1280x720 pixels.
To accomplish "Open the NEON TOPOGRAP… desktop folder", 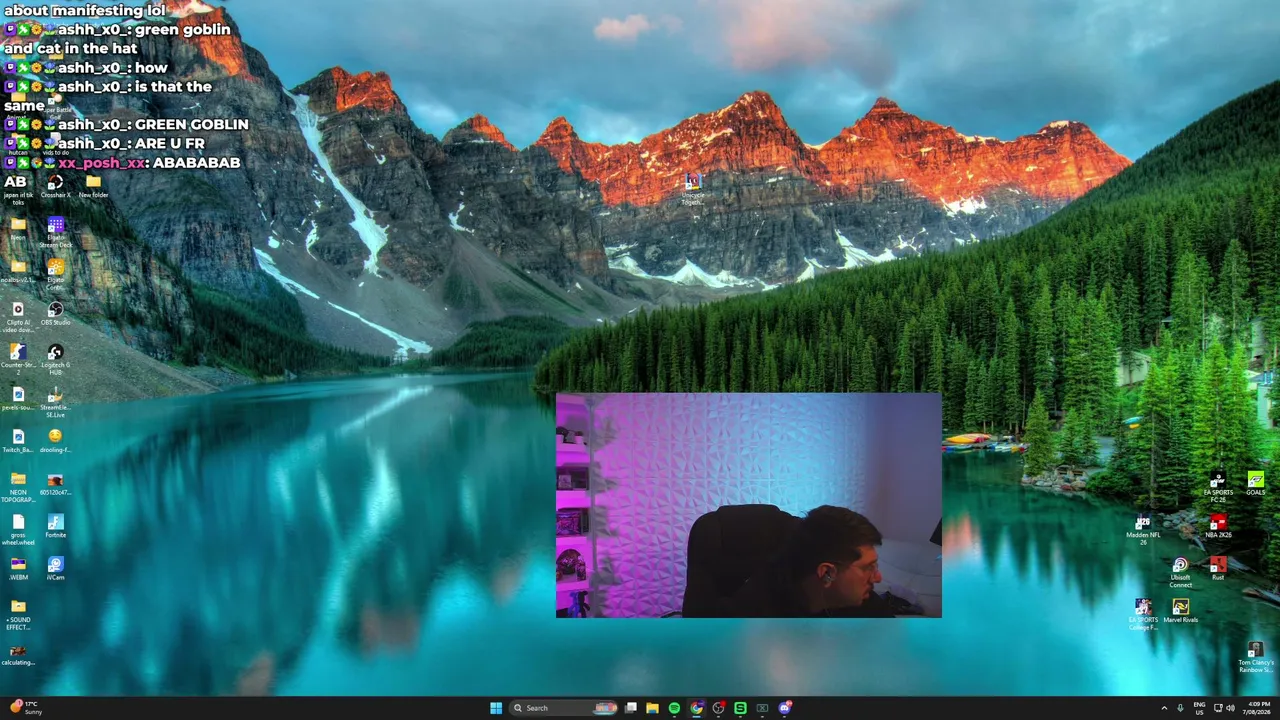I will pyautogui.click(x=18, y=487).
